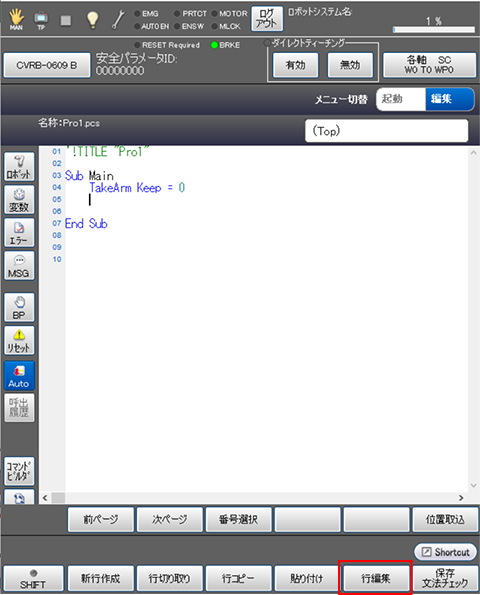Click the ロボット robot sidebar icon
The height and width of the screenshot is (595, 480).
(19, 167)
